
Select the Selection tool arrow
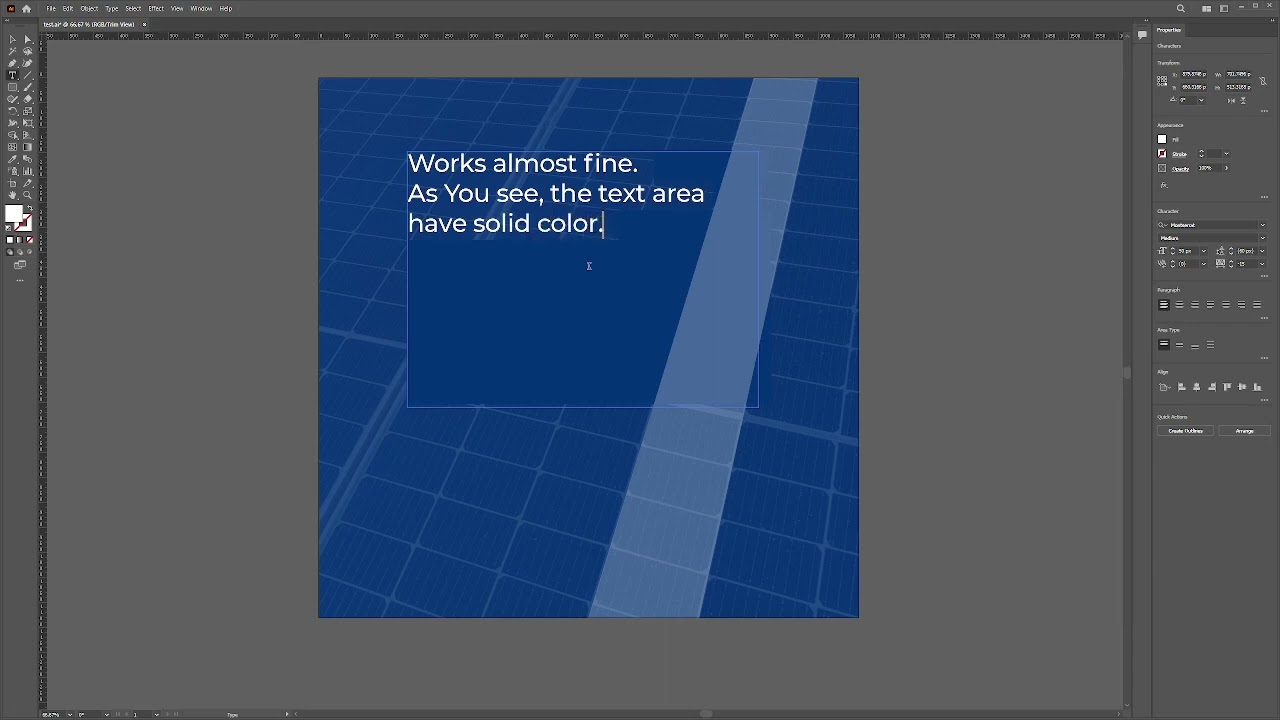pyautogui.click(x=13, y=40)
